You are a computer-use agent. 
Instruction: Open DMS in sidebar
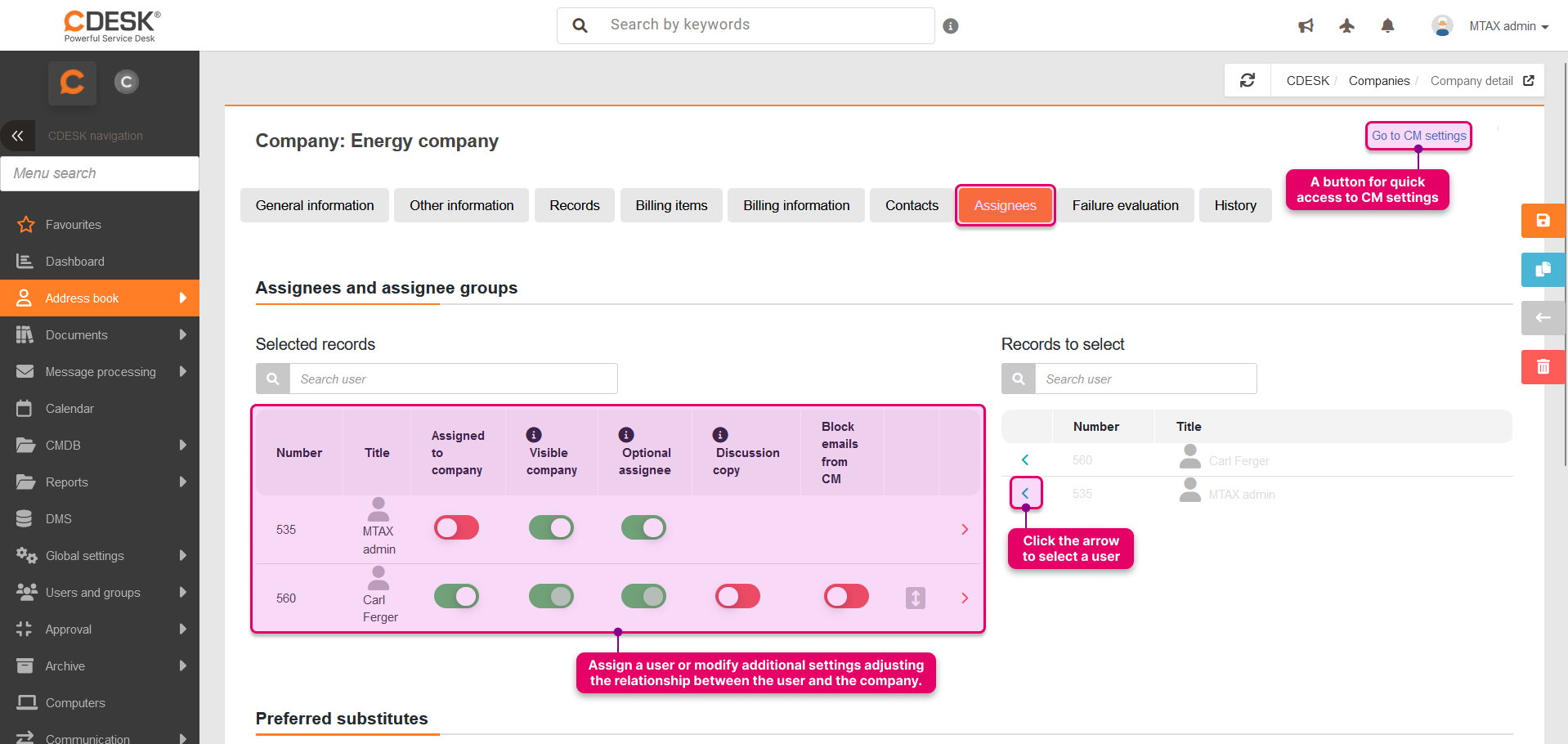click(100, 519)
